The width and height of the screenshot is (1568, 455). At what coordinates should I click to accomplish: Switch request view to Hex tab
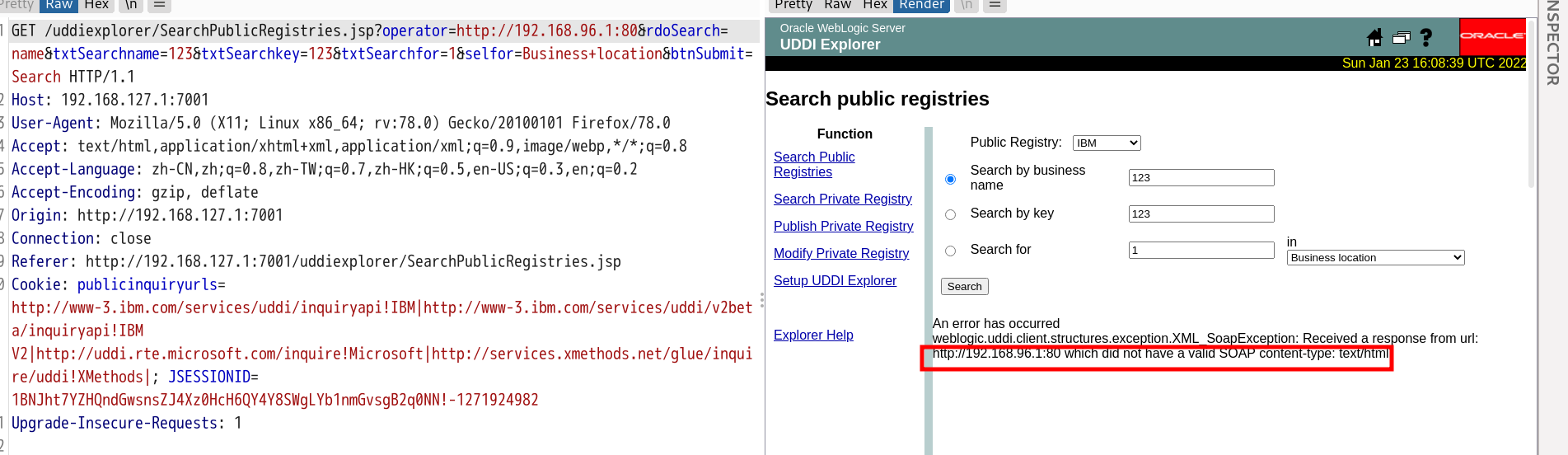click(96, 5)
